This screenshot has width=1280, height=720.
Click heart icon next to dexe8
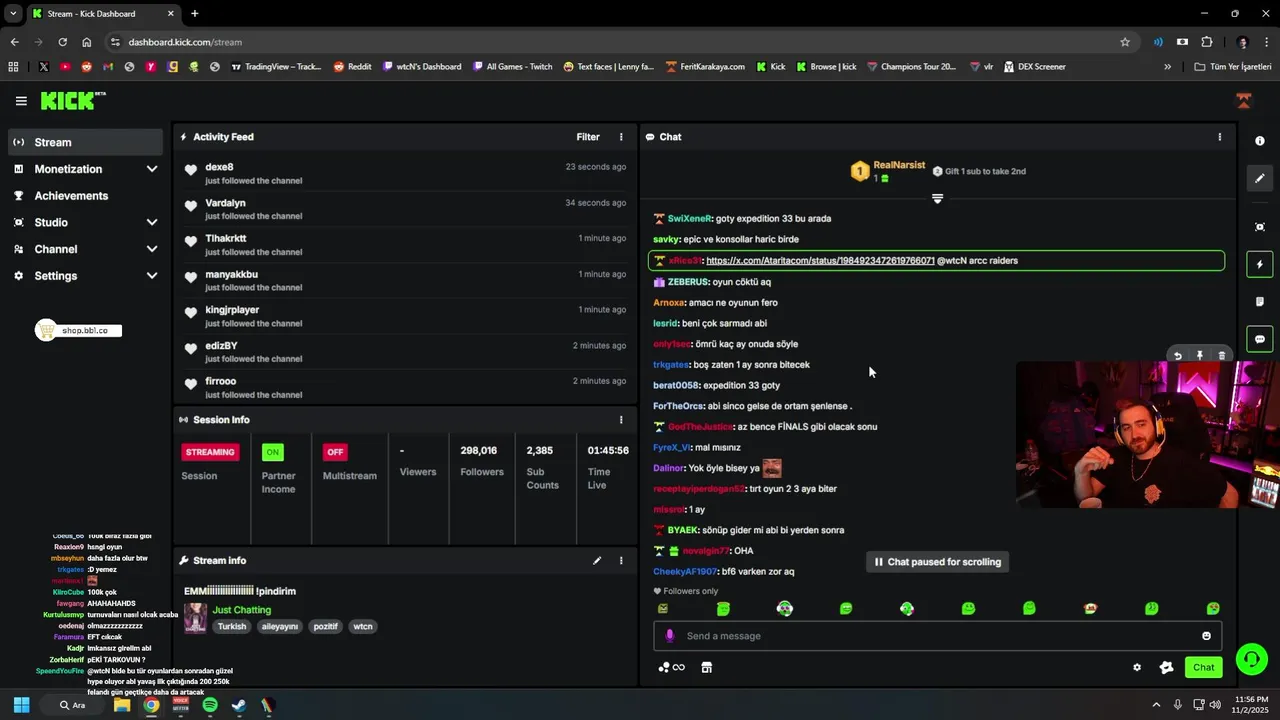pyautogui.click(x=190, y=170)
